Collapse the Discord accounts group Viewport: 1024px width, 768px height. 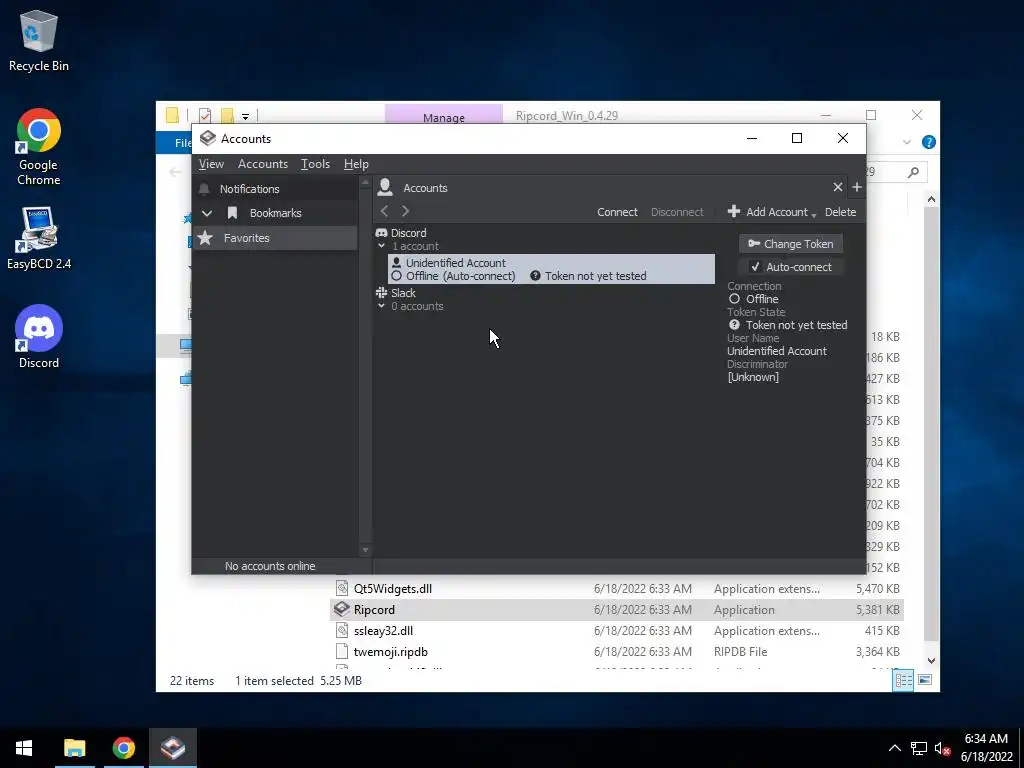click(x=381, y=246)
